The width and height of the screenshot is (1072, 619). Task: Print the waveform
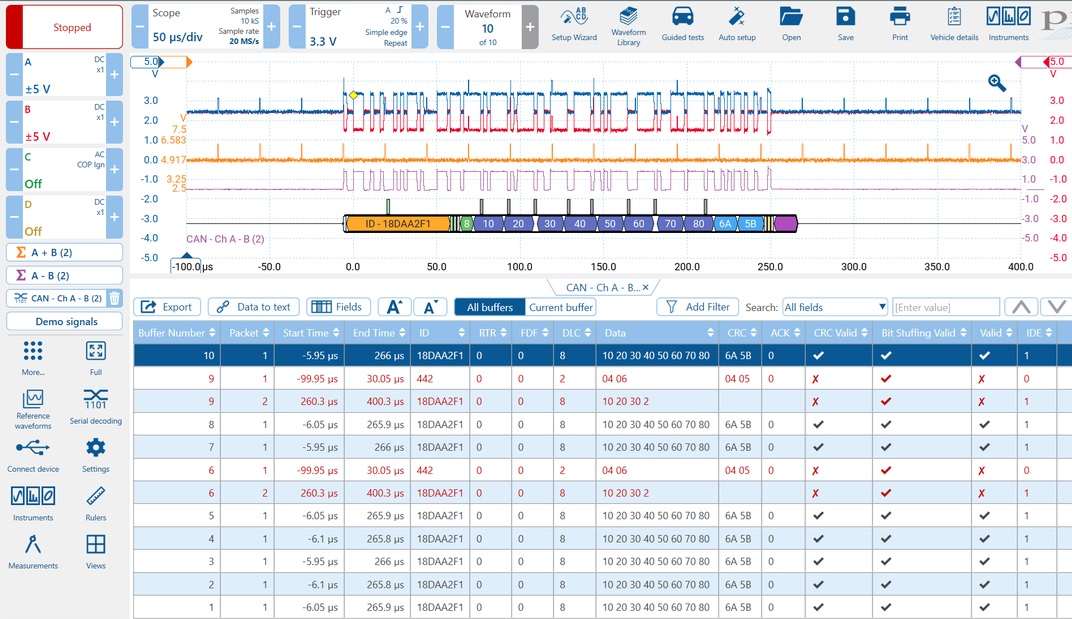(x=900, y=25)
